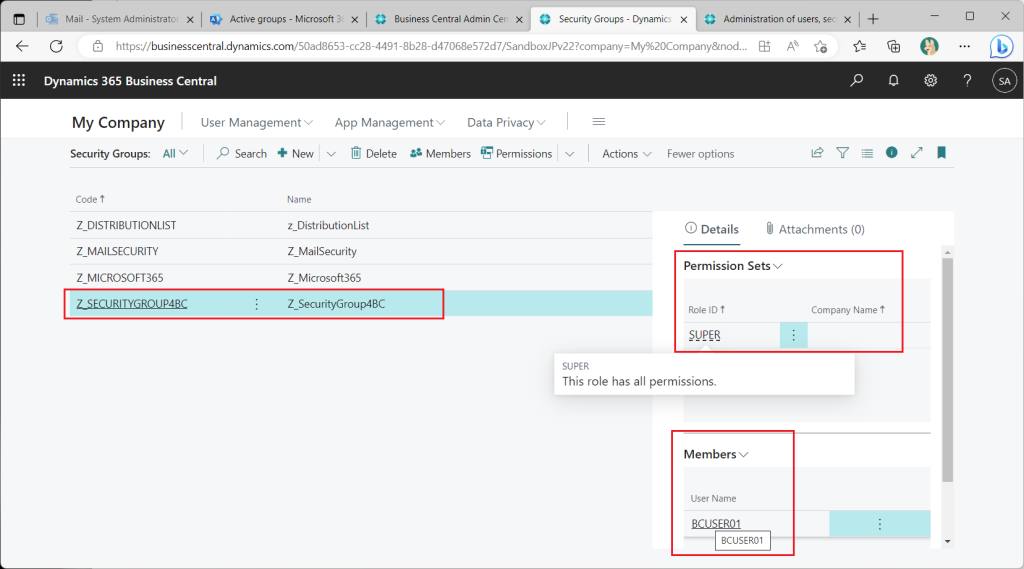
Task: Click the browser address bar URL
Action: (x=431, y=46)
